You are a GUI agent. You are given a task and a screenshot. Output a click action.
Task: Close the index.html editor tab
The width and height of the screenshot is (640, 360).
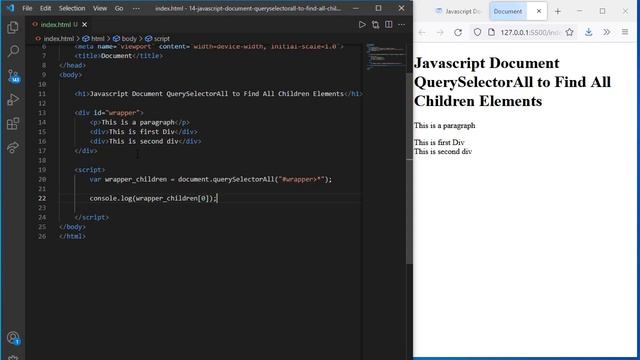pyautogui.click(x=84, y=24)
